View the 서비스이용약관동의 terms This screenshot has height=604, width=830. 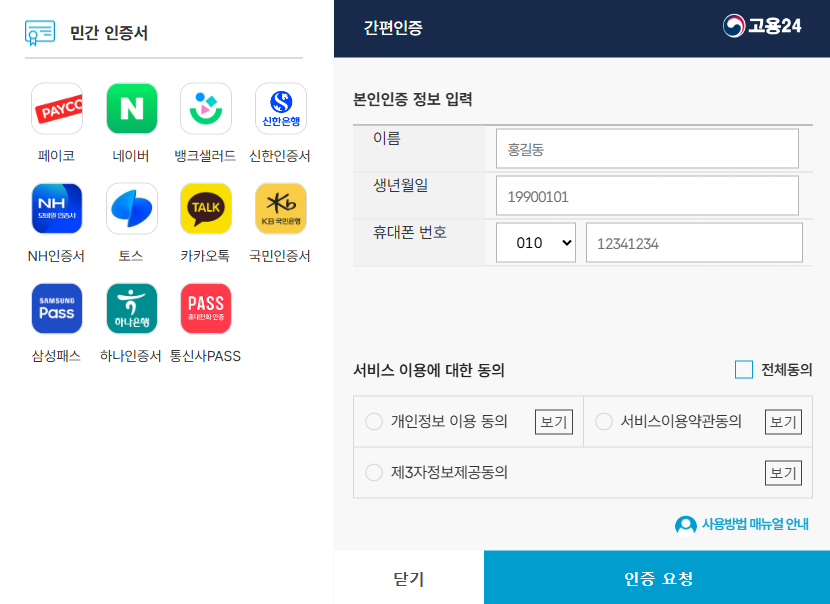783,422
